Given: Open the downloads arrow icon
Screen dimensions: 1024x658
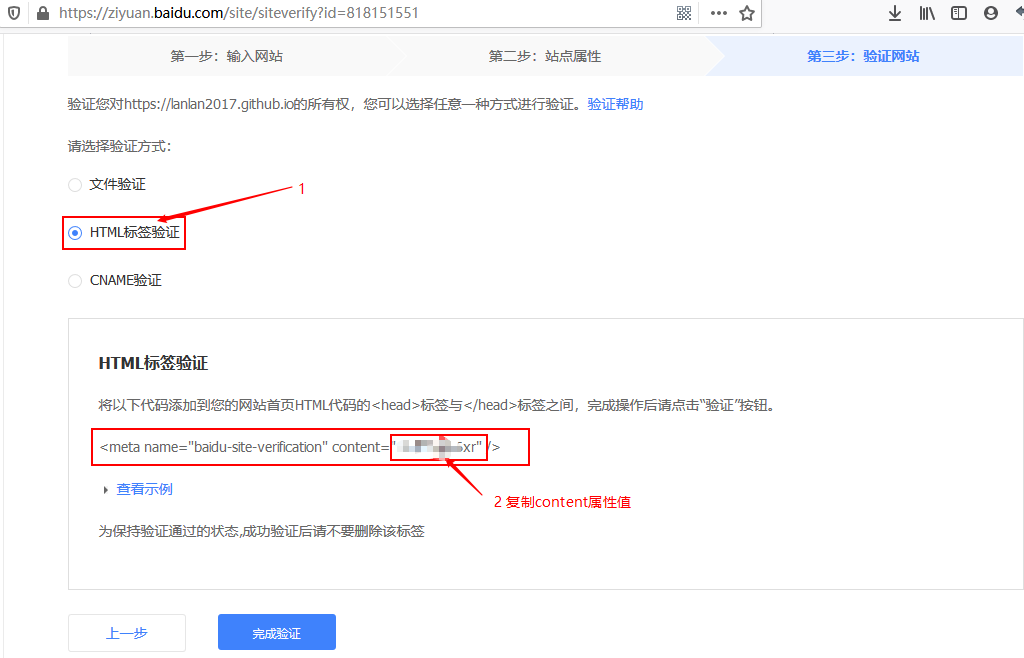Looking at the screenshot, I should pyautogui.click(x=895, y=13).
